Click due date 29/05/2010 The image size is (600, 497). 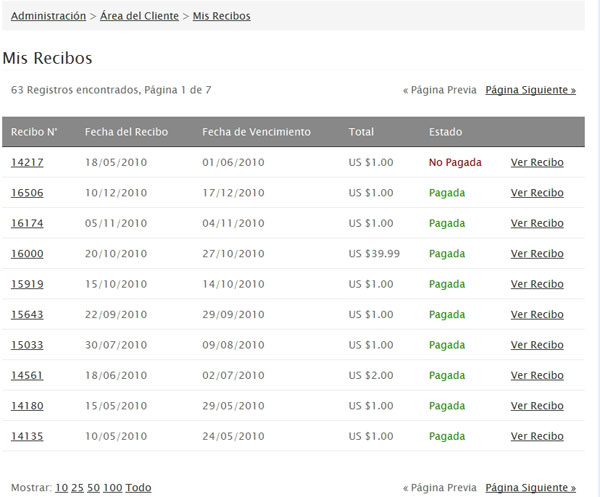[233, 406]
